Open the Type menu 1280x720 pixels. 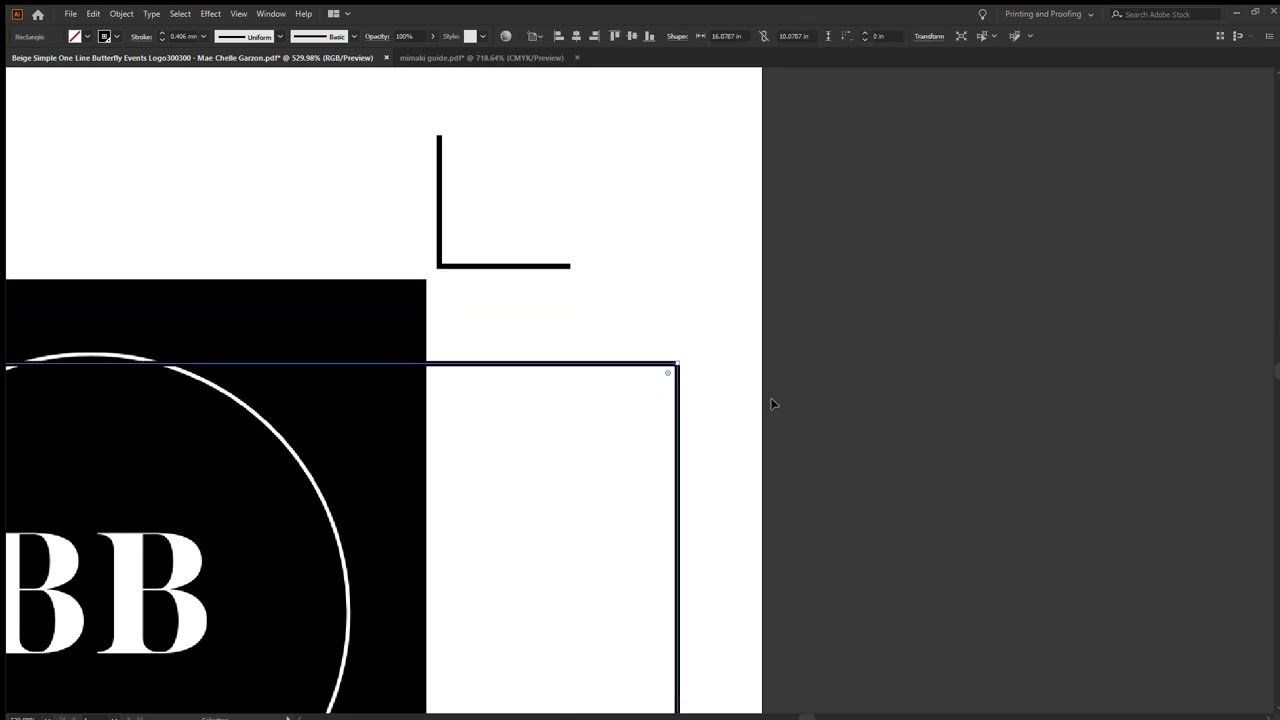click(152, 14)
